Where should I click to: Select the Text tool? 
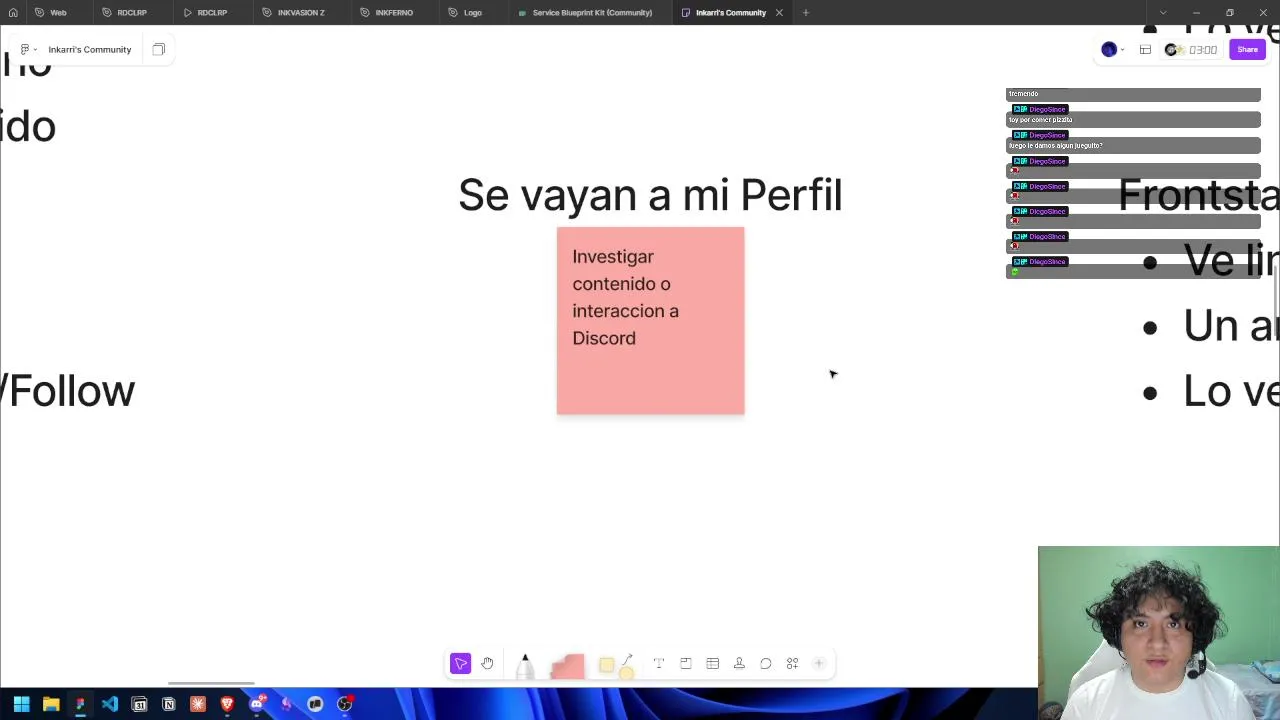coord(659,664)
